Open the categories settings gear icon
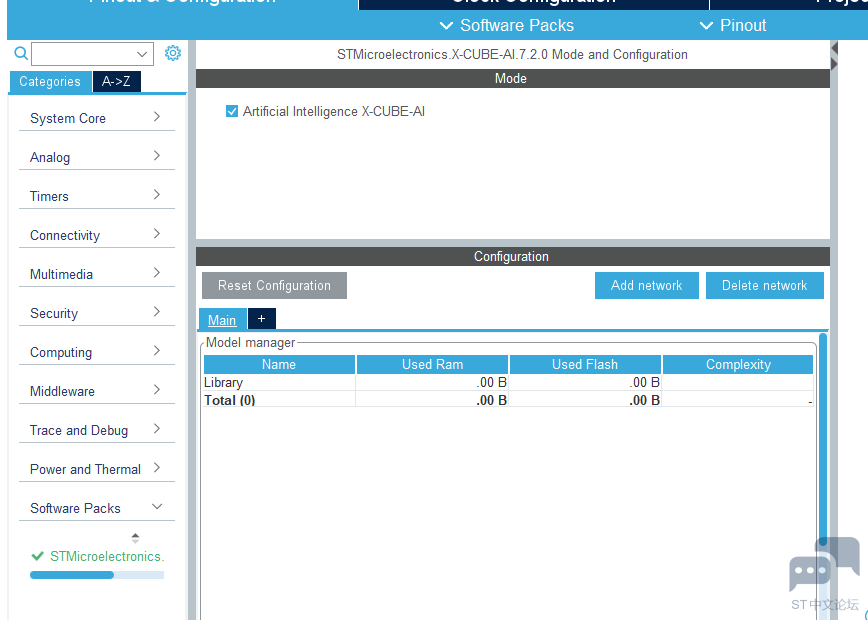 pyautogui.click(x=173, y=53)
